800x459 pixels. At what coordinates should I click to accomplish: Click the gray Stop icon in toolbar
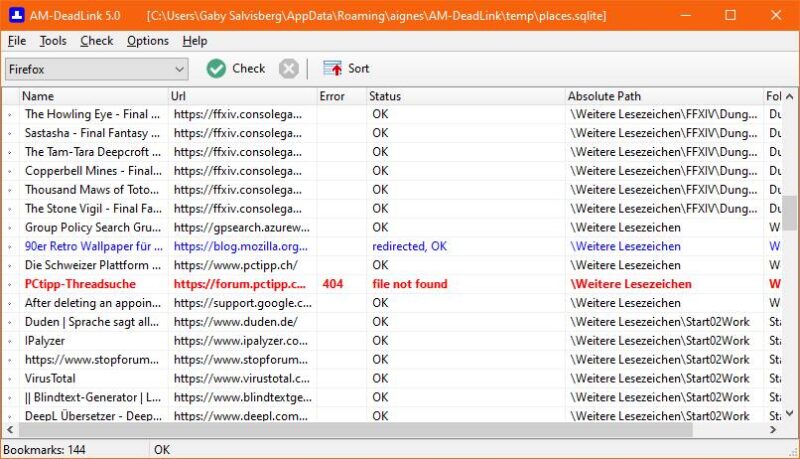pos(288,68)
